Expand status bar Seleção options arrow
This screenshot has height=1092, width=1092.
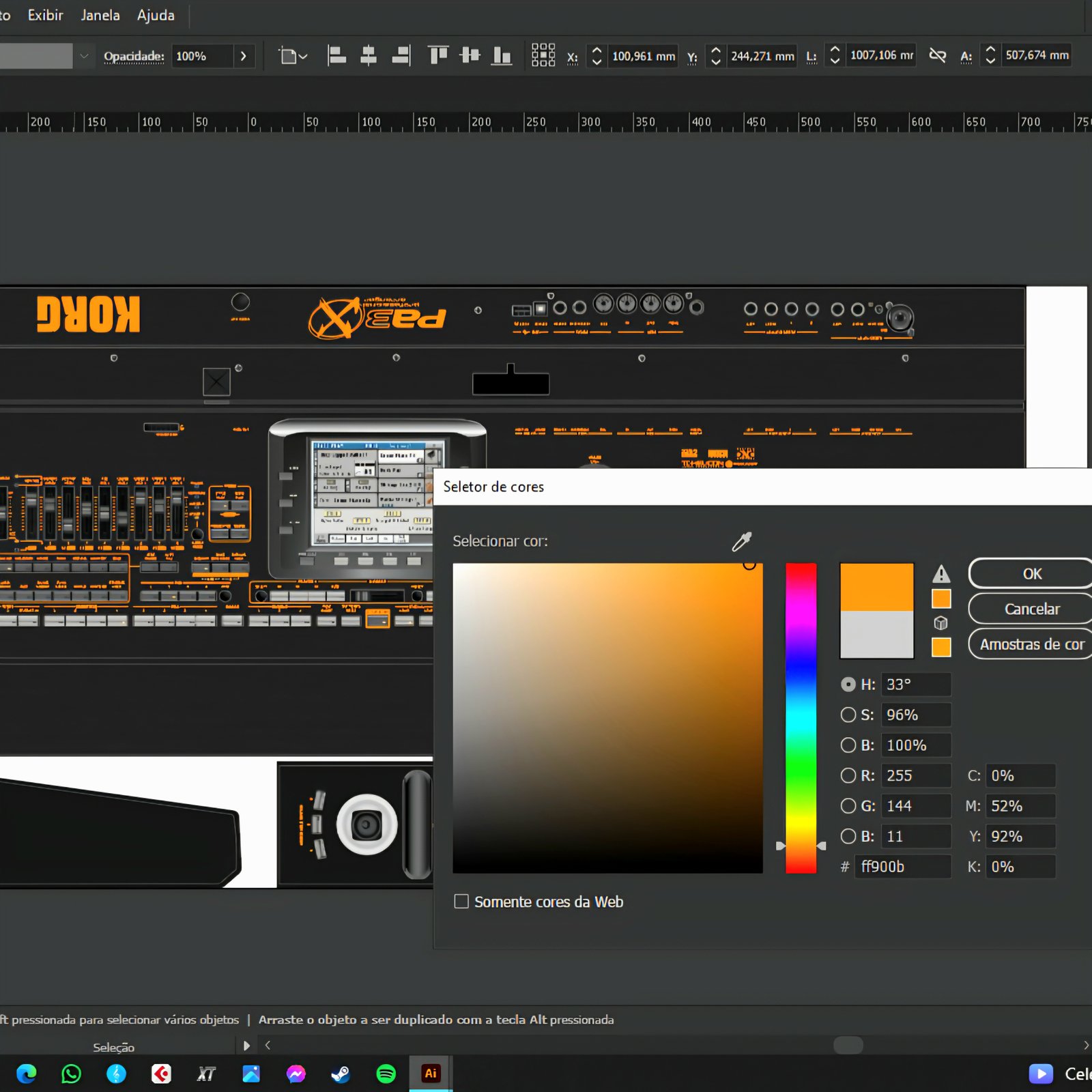point(247,1046)
